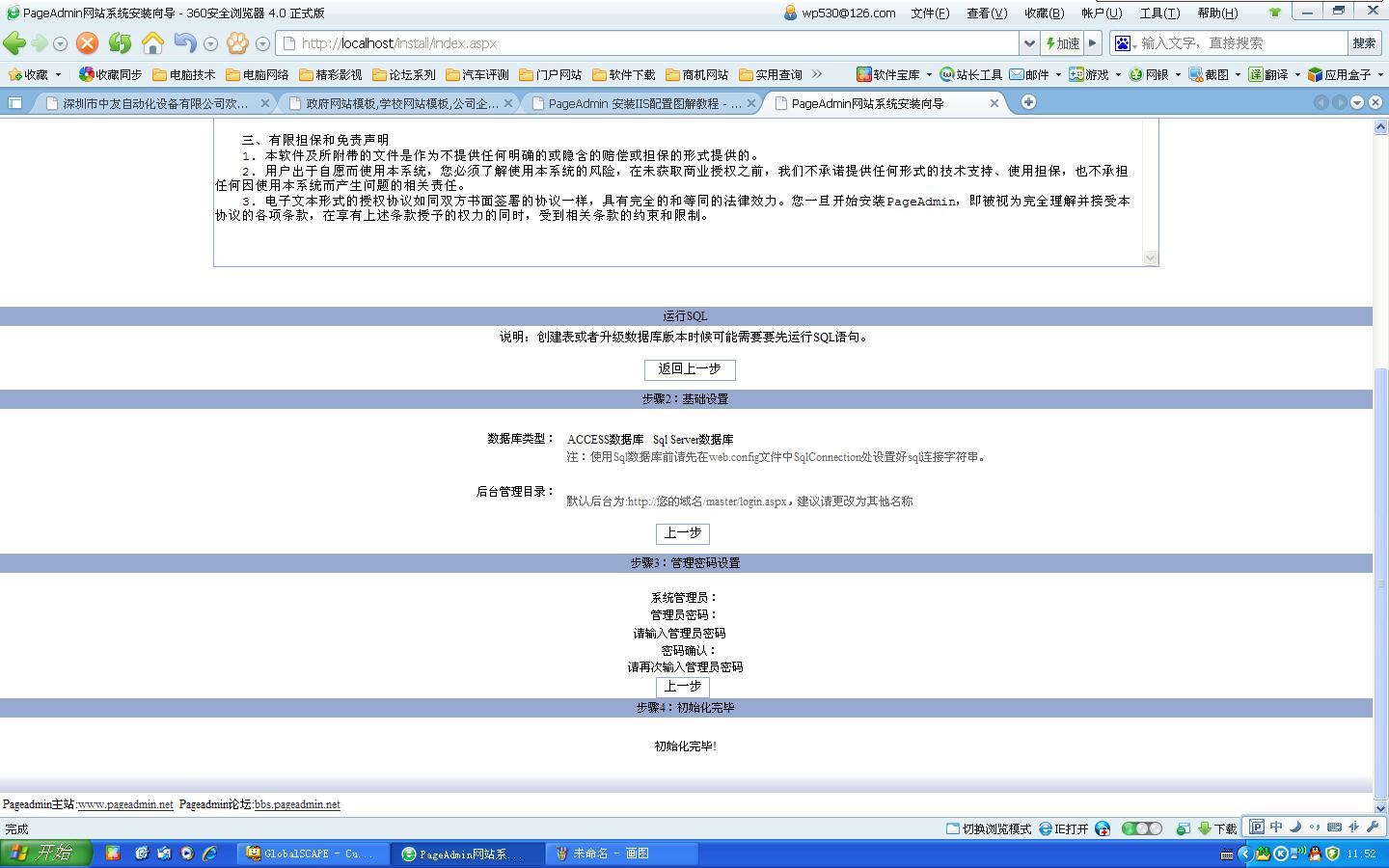The width and height of the screenshot is (1389, 868).
Task: Click into the search text field
Action: point(1240,43)
